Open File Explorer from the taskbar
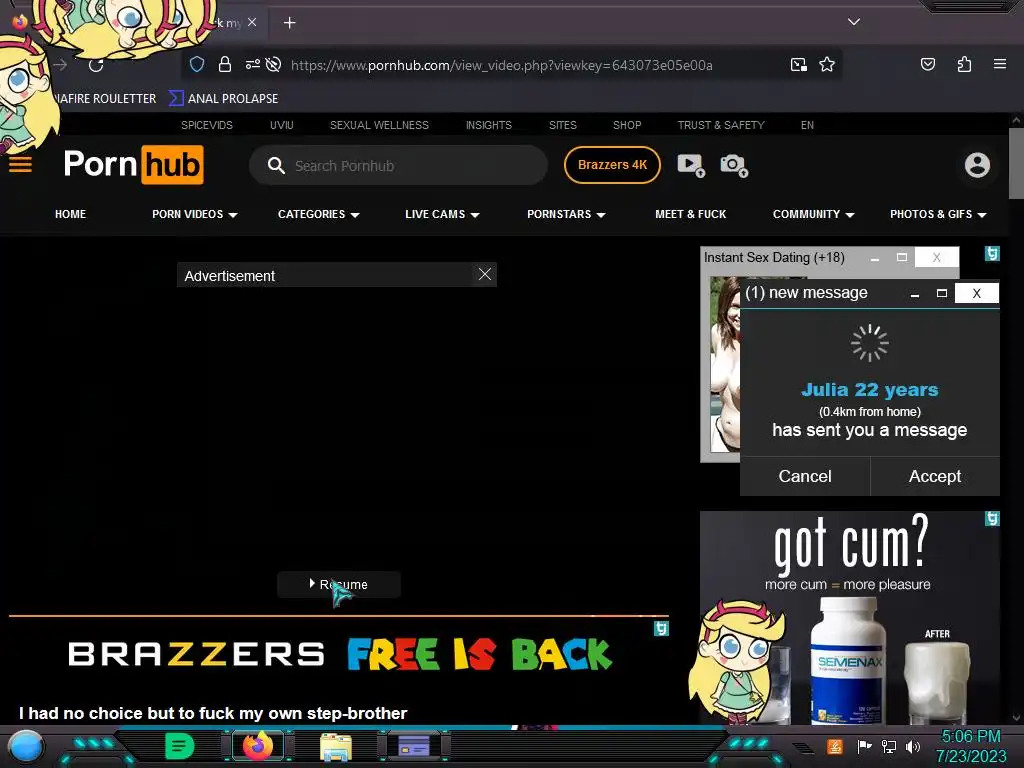1024x768 pixels. 336,746
